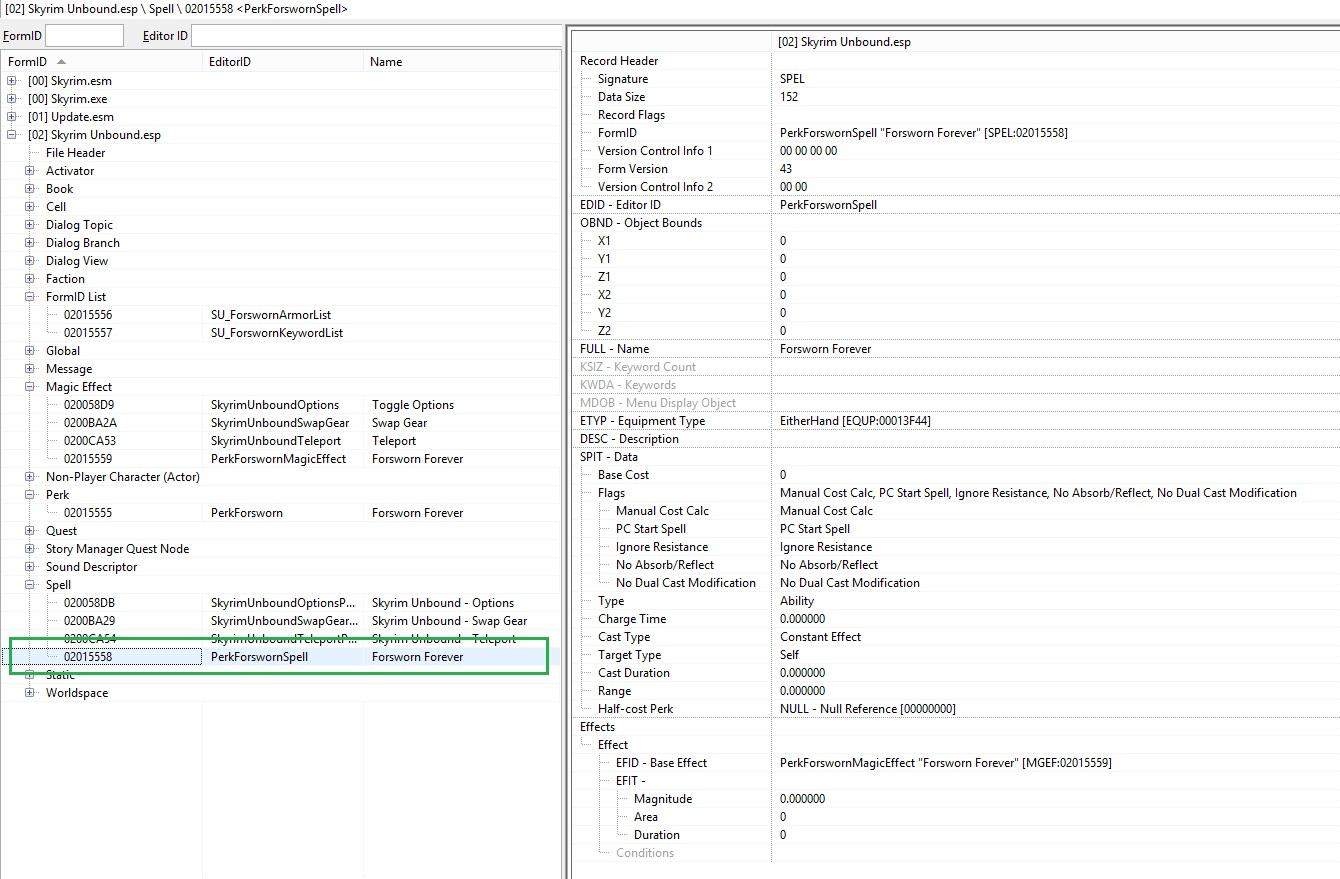Open the PerkForswornMagicEffect record in tree
Screen dimensions: 1340x879
[x=280, y=459]
